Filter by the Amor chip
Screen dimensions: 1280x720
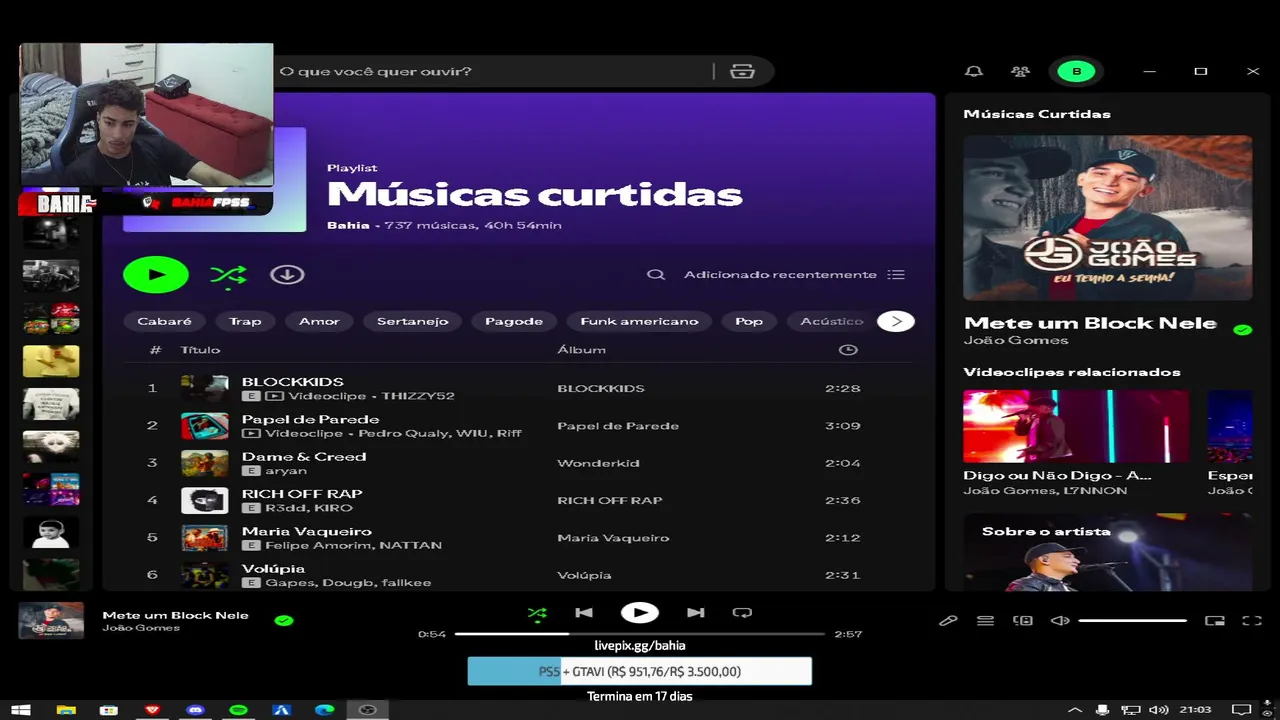(319, 321)
